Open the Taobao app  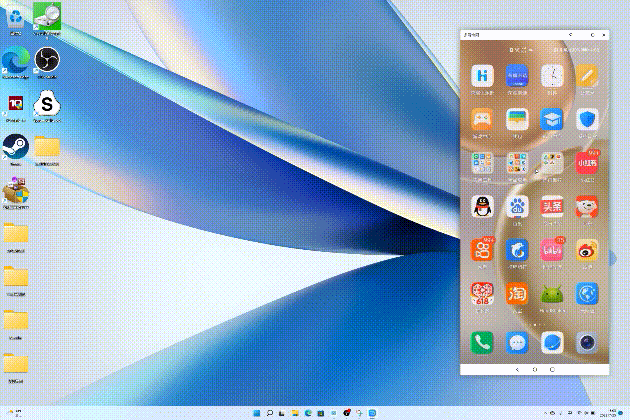coord(518,294)
